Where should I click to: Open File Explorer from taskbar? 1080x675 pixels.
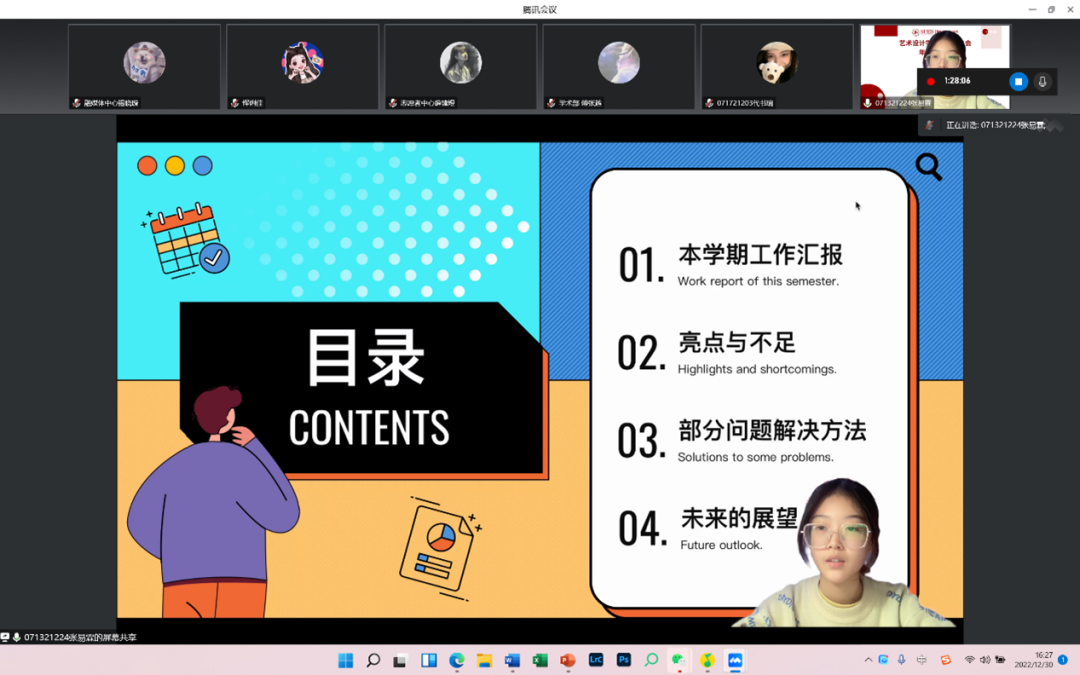click(x=485, y=660)
